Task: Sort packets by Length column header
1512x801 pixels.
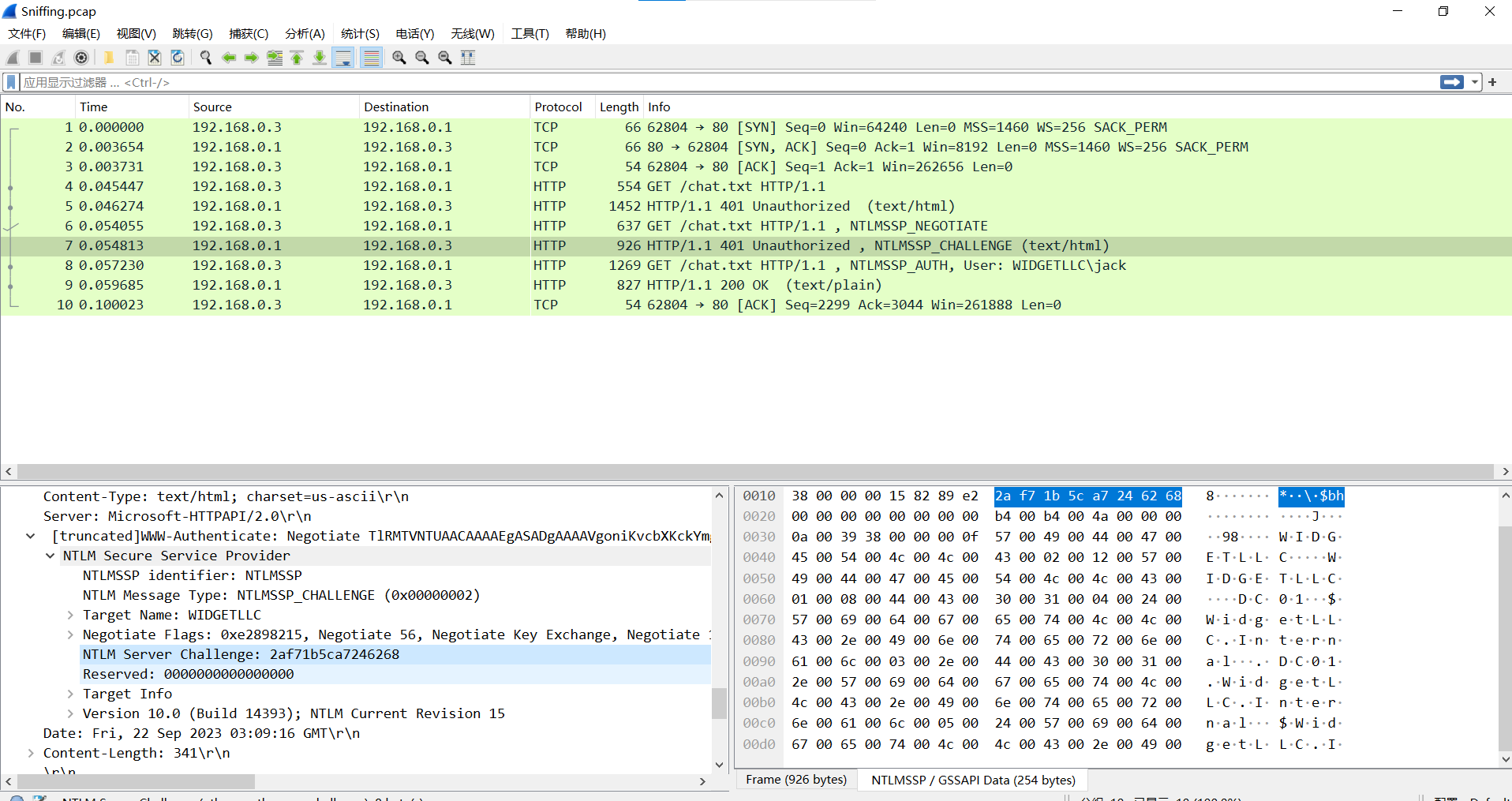Action: coord(619,107)
